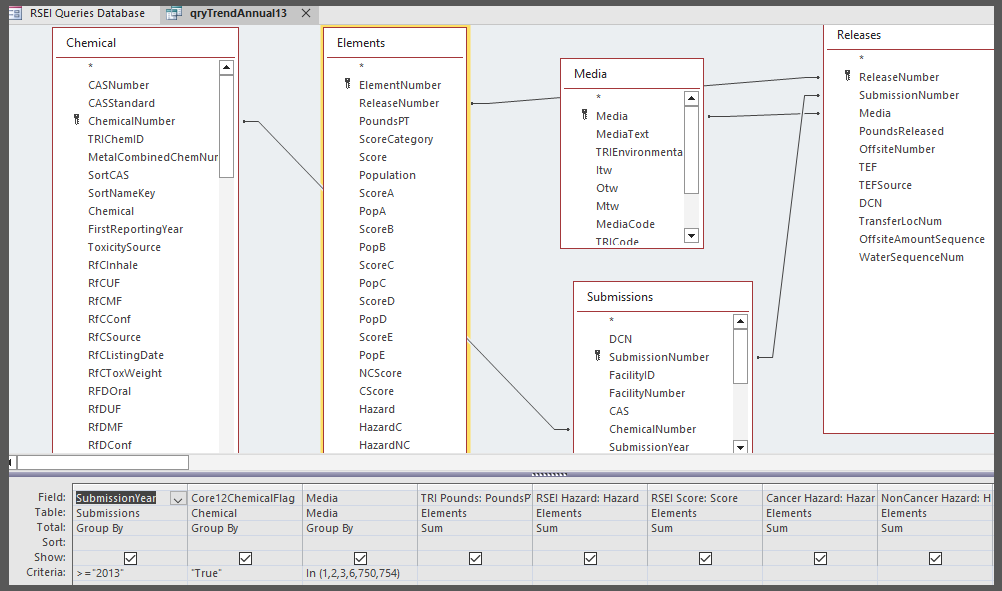Close the qryTrendAnnual13 tab
1002x591 pixels.
click(x=305, y=14)
